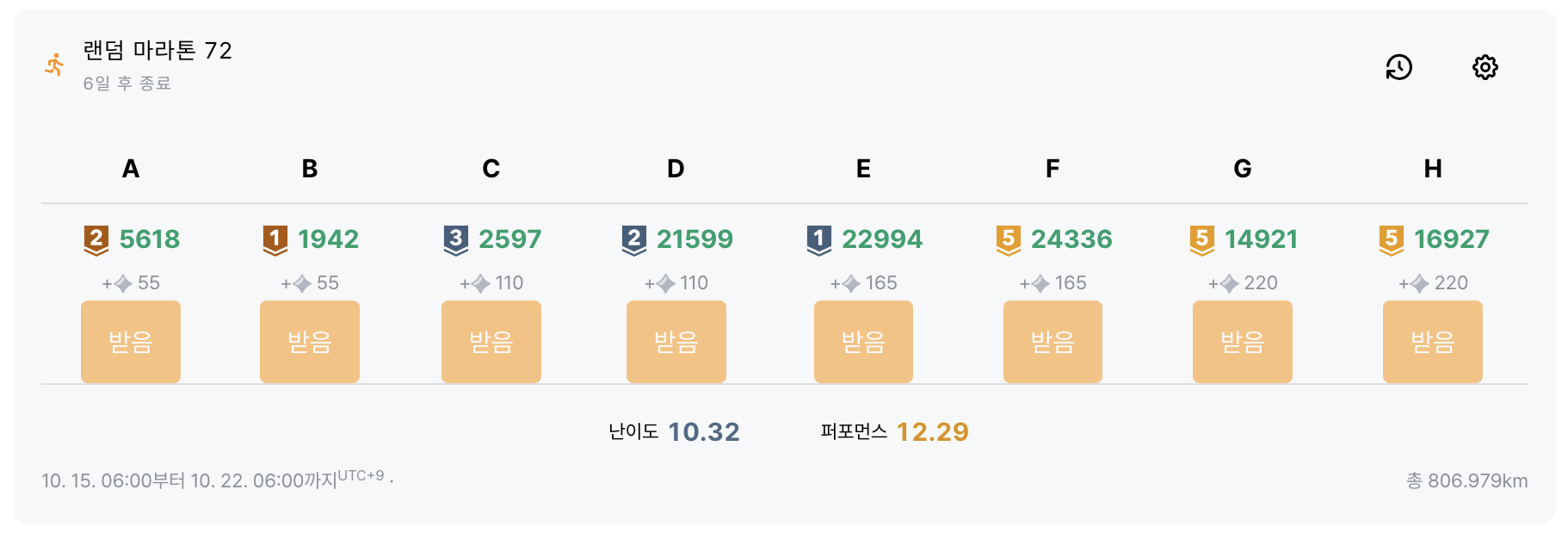Open the settings gear icon
This screenshot has width=1568, height=539.
(1485, 65)
